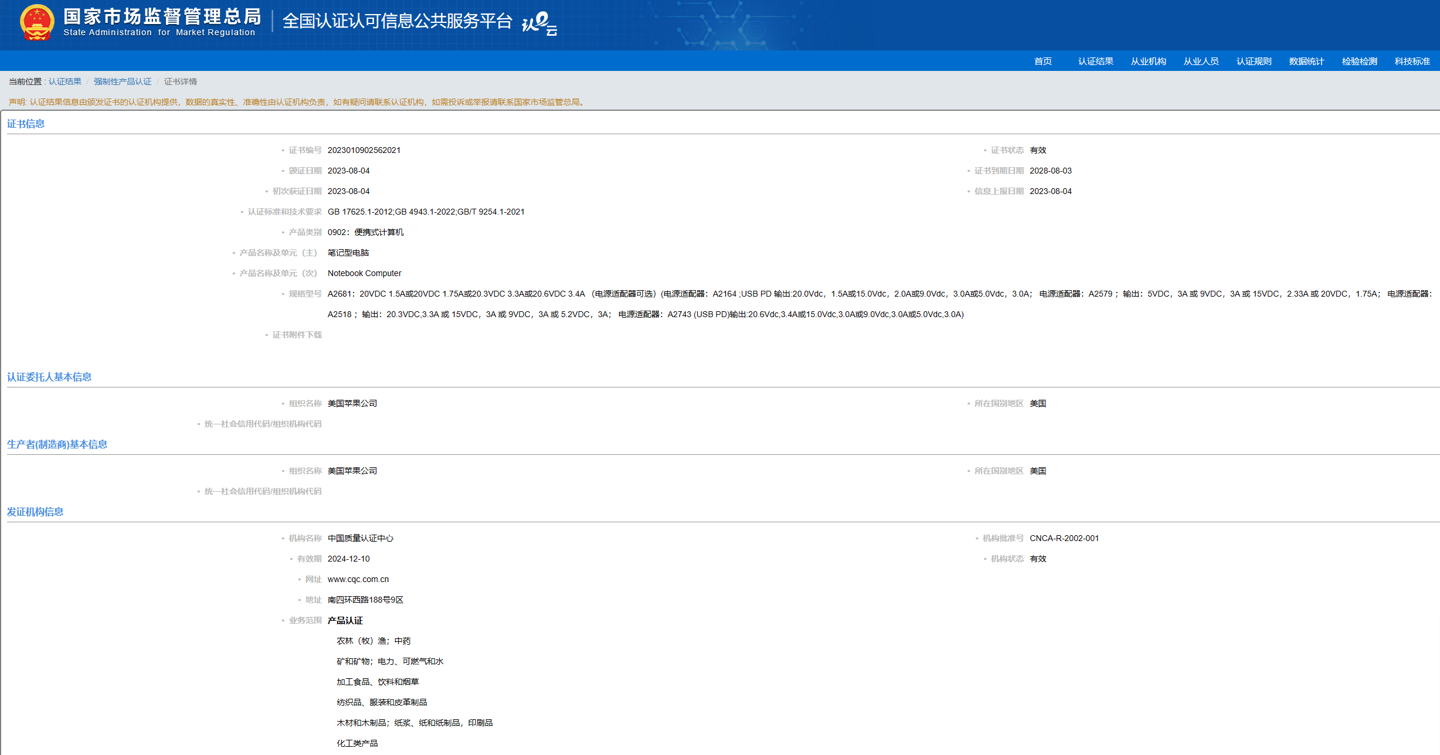Click the address 南四环西路188号9区
The height and width of the screenshot is (755, 1440).
[x=365, y=600]
